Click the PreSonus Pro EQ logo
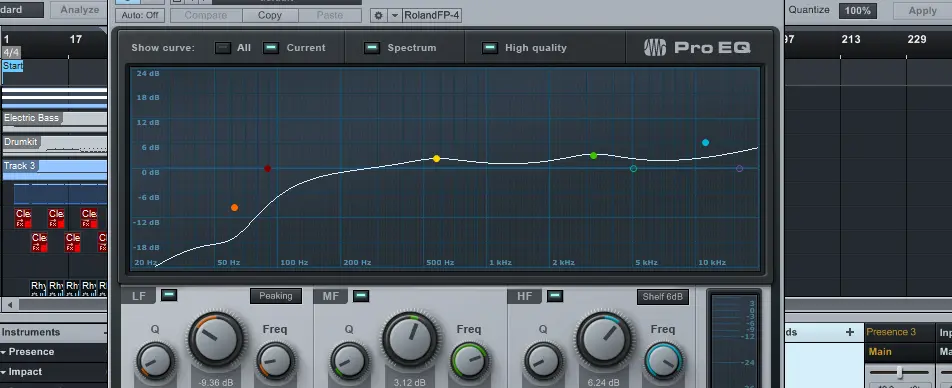 (697, 47)
